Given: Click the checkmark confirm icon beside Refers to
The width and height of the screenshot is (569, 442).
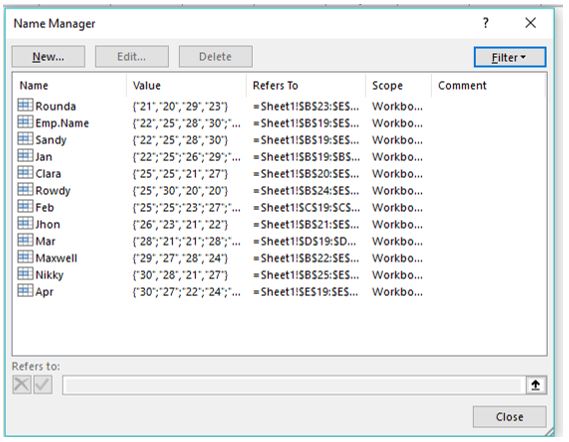Looking at the screenshot, I should pos(43,385).
